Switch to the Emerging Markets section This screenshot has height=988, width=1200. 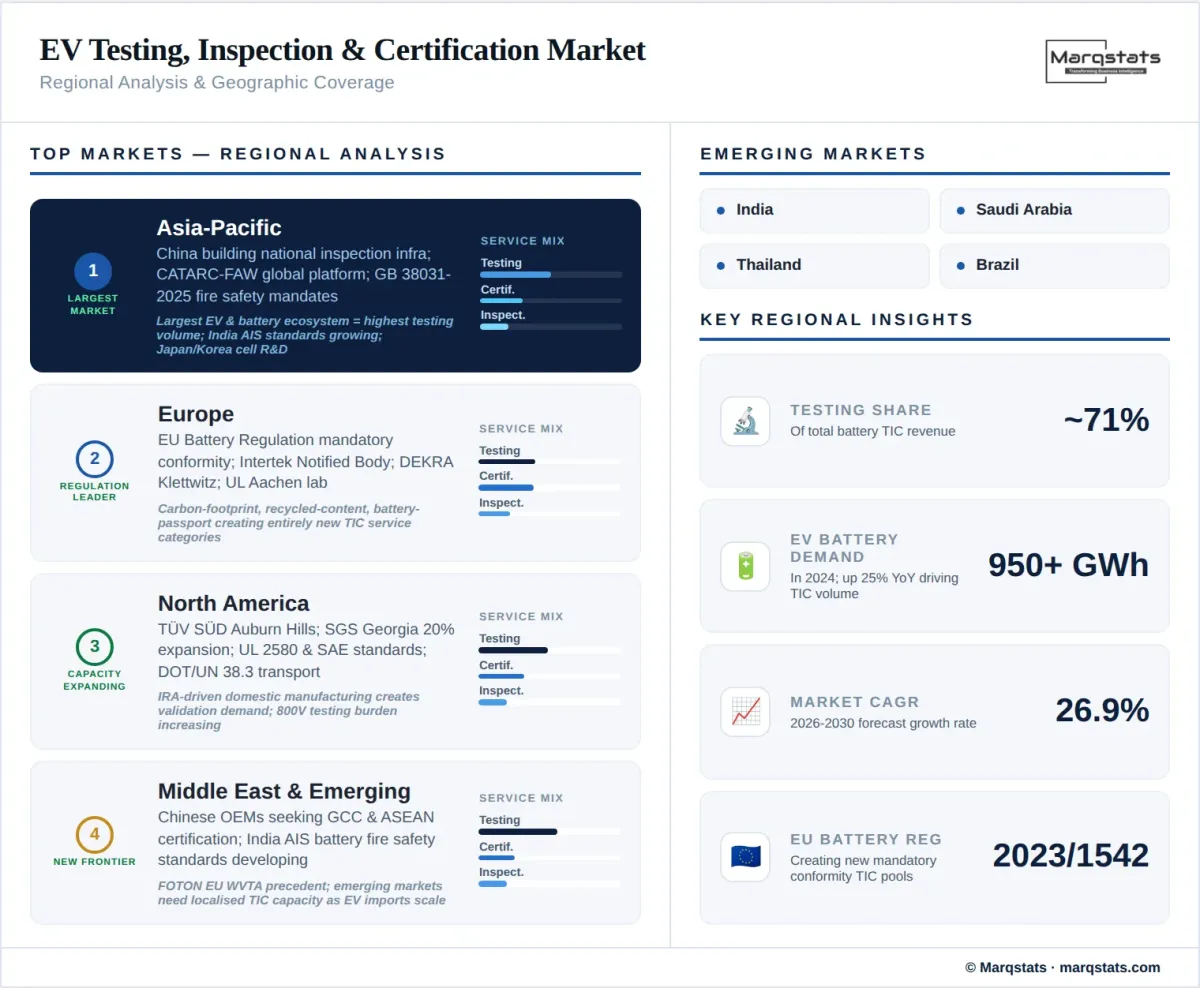812,154
